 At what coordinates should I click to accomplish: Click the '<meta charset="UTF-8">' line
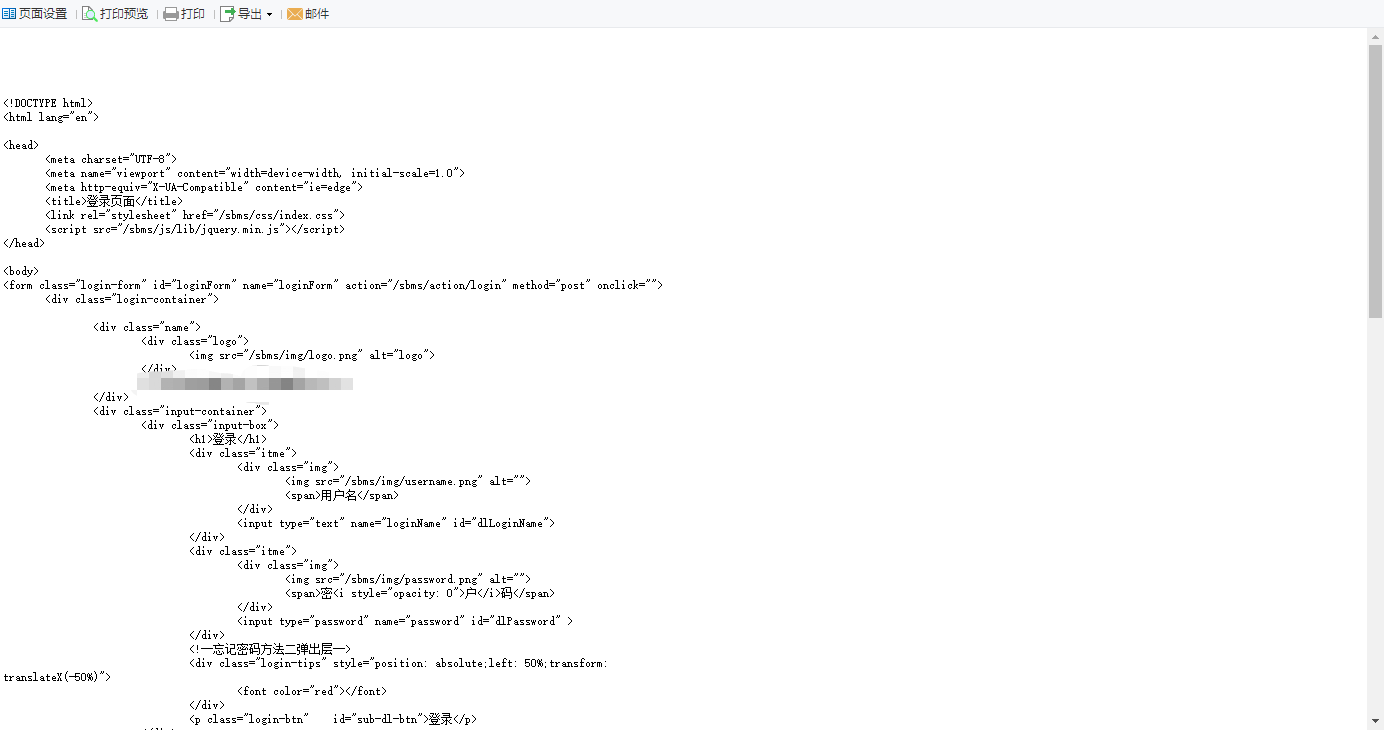pos(111,159)
